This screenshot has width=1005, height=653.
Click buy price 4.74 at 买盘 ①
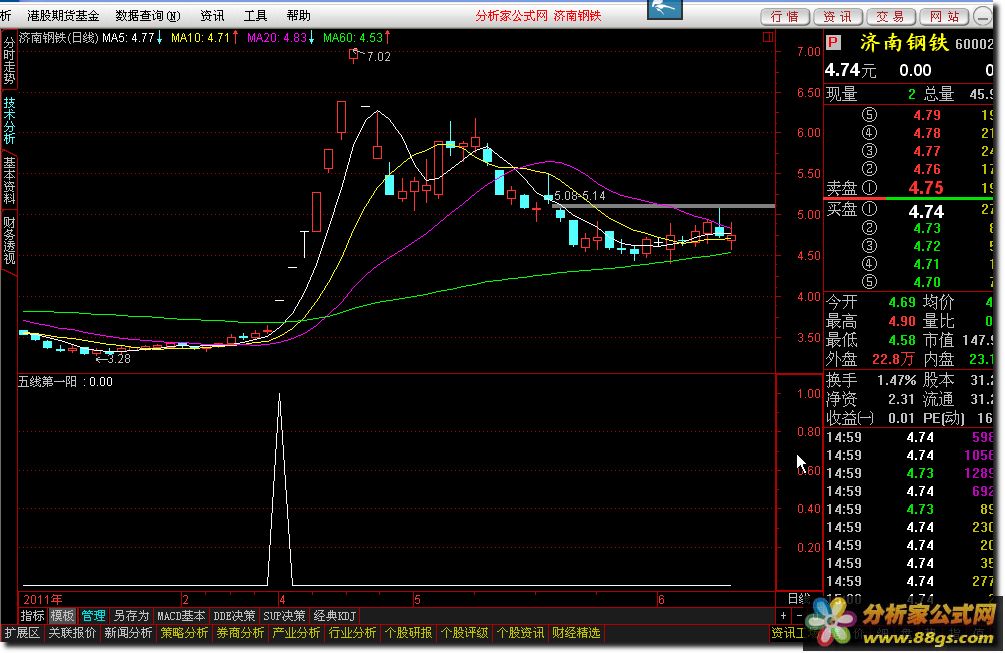pos(926,211)
